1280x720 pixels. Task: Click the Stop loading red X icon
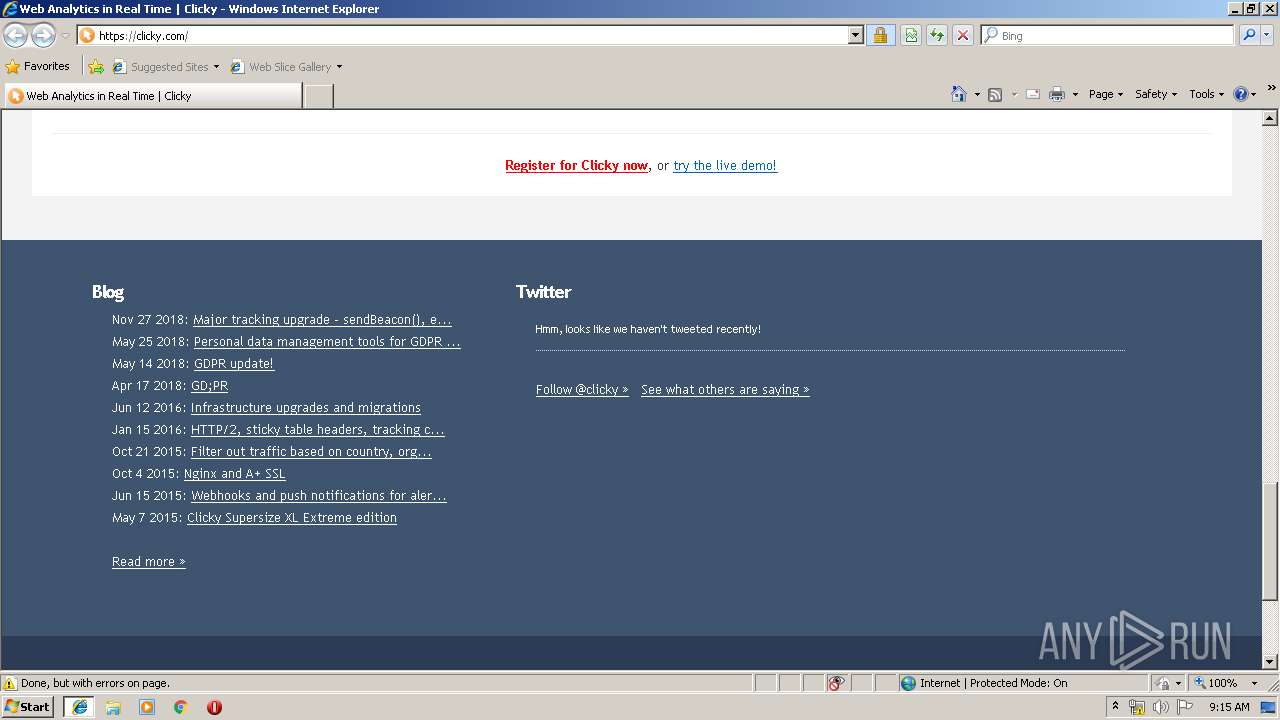pyautogui.click(x=963, y=35)
